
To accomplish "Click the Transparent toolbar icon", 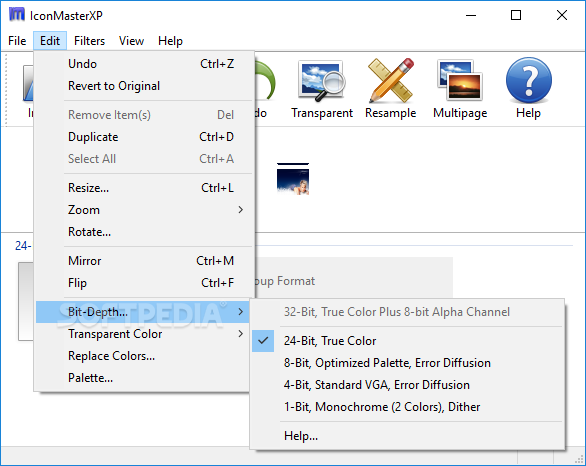I will (x=322, y=89).
